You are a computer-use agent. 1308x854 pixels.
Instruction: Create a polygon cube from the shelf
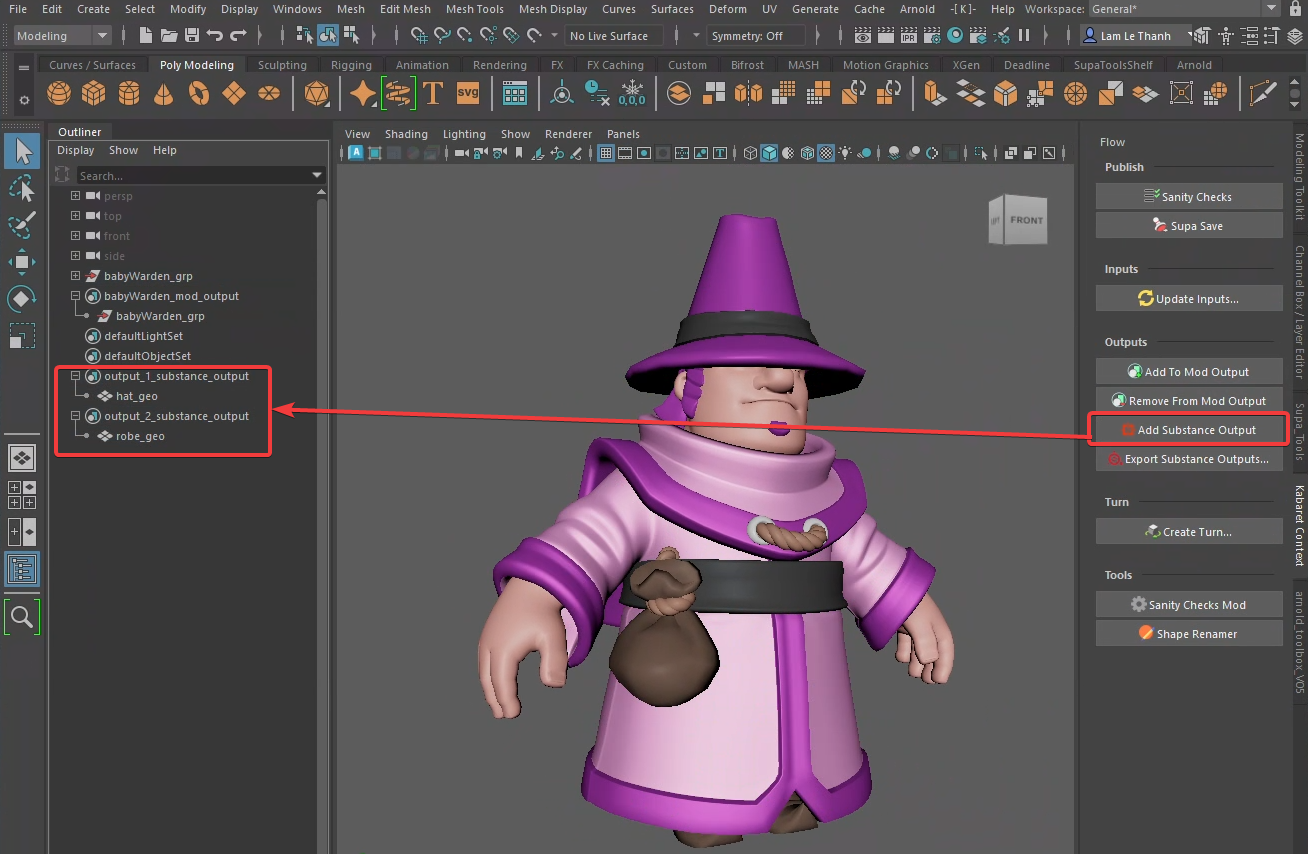pyautogui.click(x=94, y=94)
